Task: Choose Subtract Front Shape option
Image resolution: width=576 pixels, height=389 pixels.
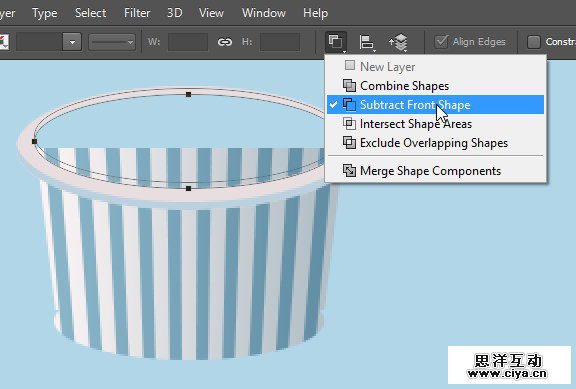Action: [435, 105]
